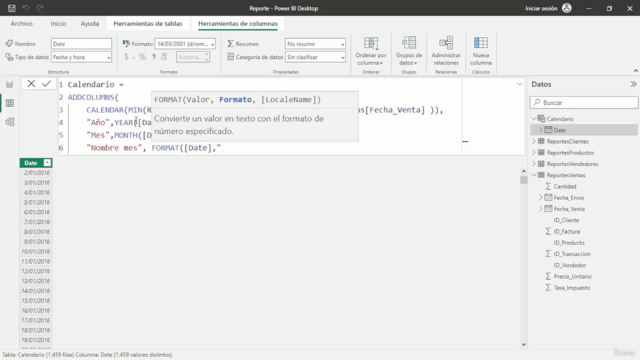Apply currency format dollar icon
640x360 pixels.
[x=126, y=57]
